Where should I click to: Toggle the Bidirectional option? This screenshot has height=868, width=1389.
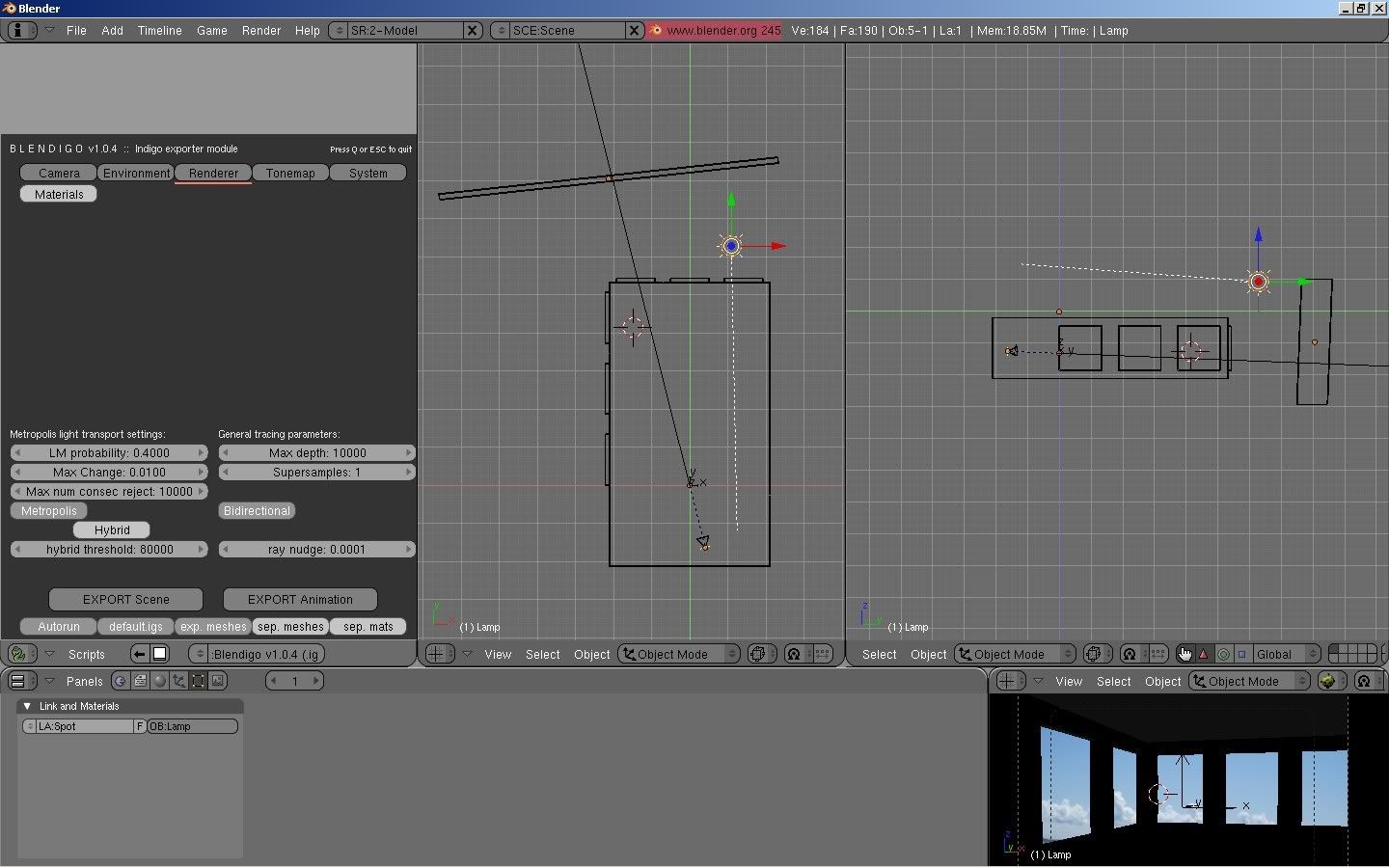(x=257, y=510)
